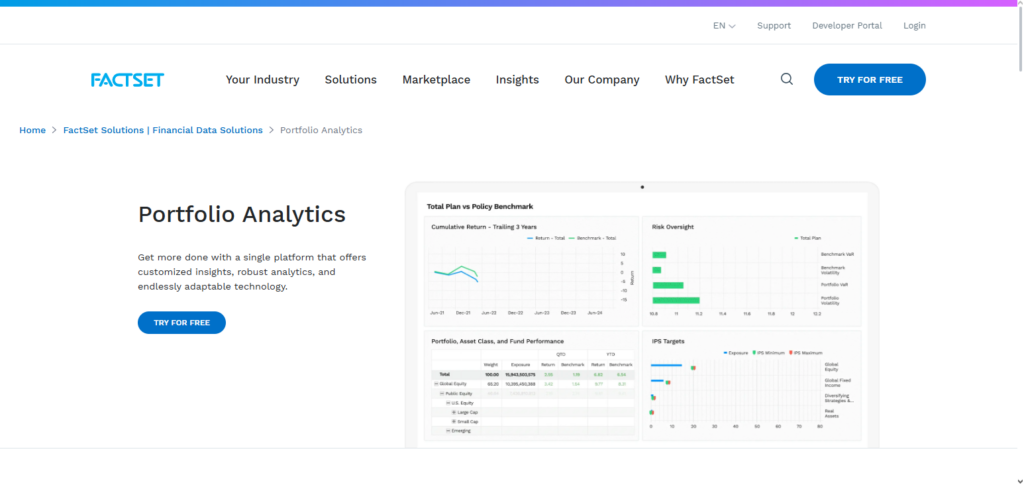The height and width of the screenshot is (485, 1024).
Task: Go to Home breadcrumb
Action: pyautogui.click(x=33, y=130)
